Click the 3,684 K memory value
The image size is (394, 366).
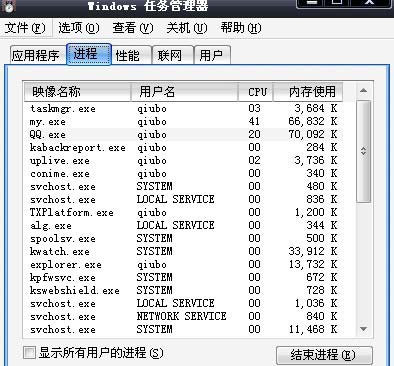click(316, 108)
